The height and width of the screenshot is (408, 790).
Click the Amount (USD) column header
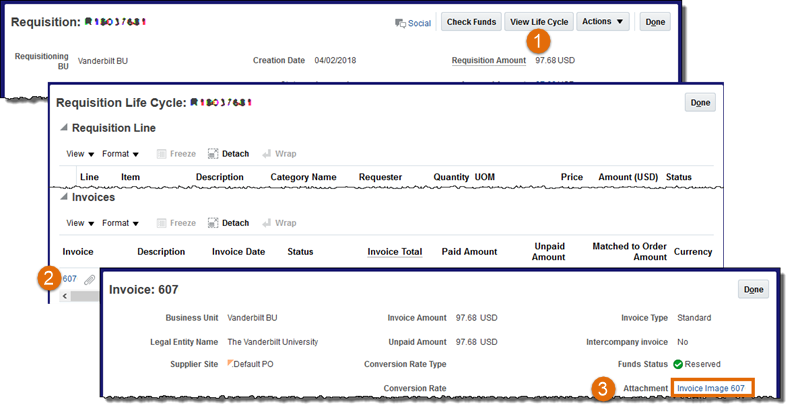point(628,177)
